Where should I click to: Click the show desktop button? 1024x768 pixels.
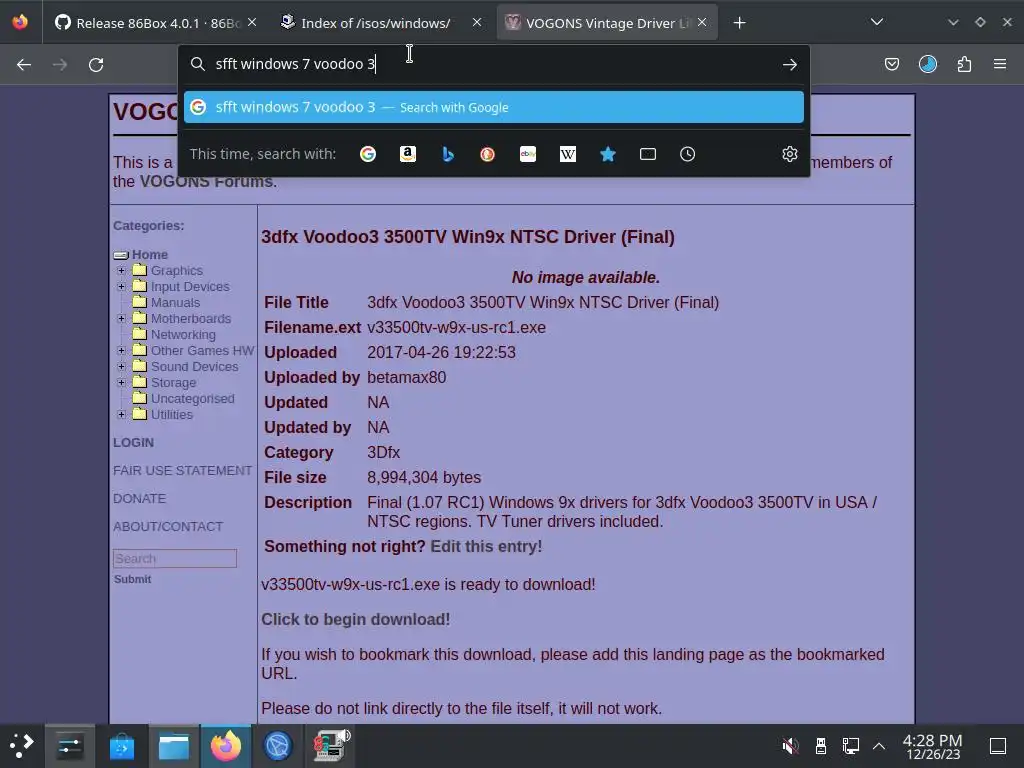tap(998, 745)
